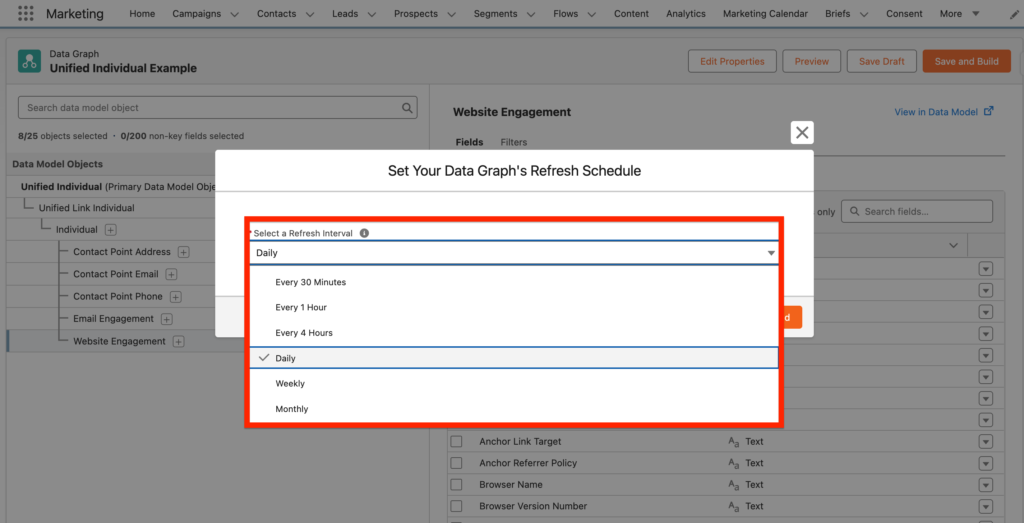Image resolution: width=1024 pixels, height=523 pixels.
Task: Open the app launcher grid icon
Action: 25,14
